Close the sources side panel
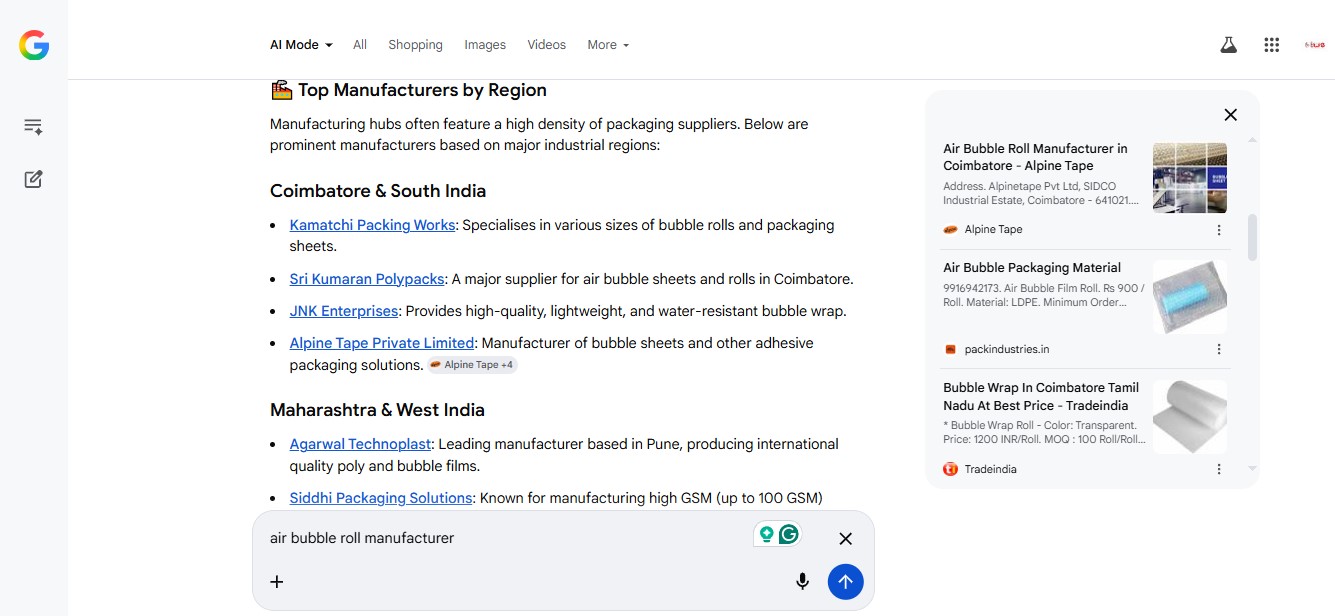The image size is (1335, 616). (x=1231, y=115)
